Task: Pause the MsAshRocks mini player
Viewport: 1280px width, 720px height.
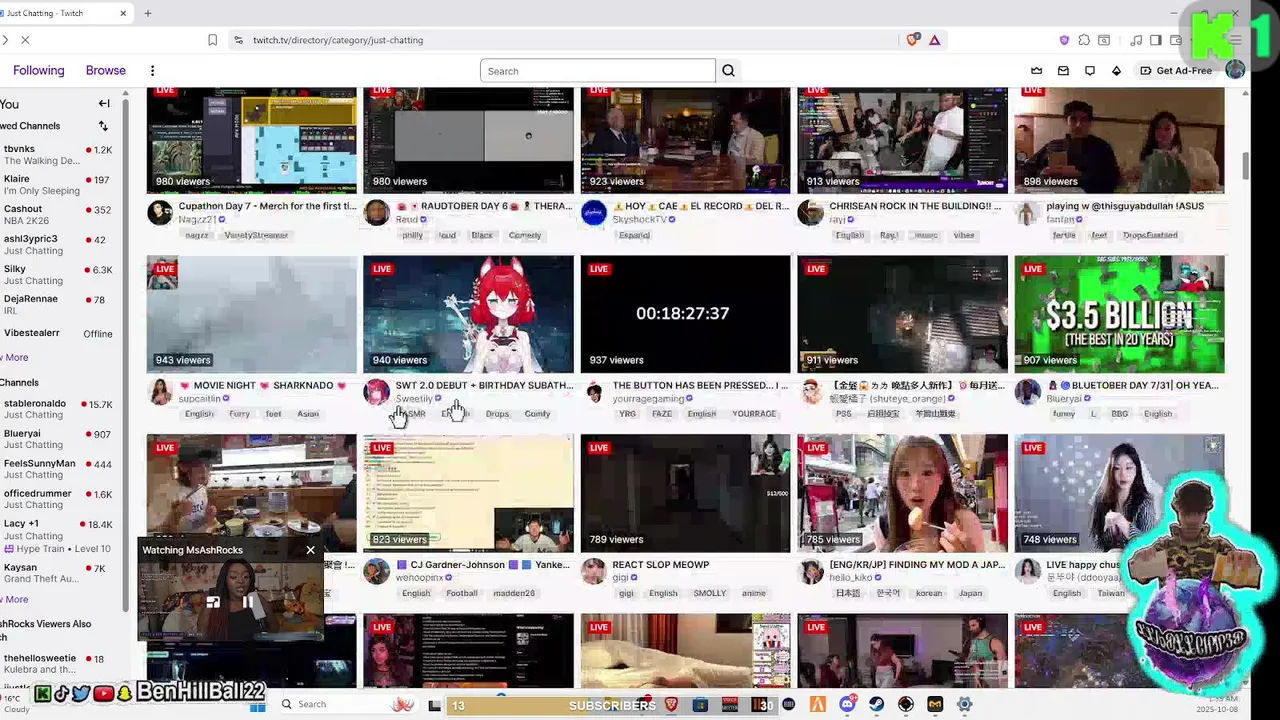Action: pos(247,602)
